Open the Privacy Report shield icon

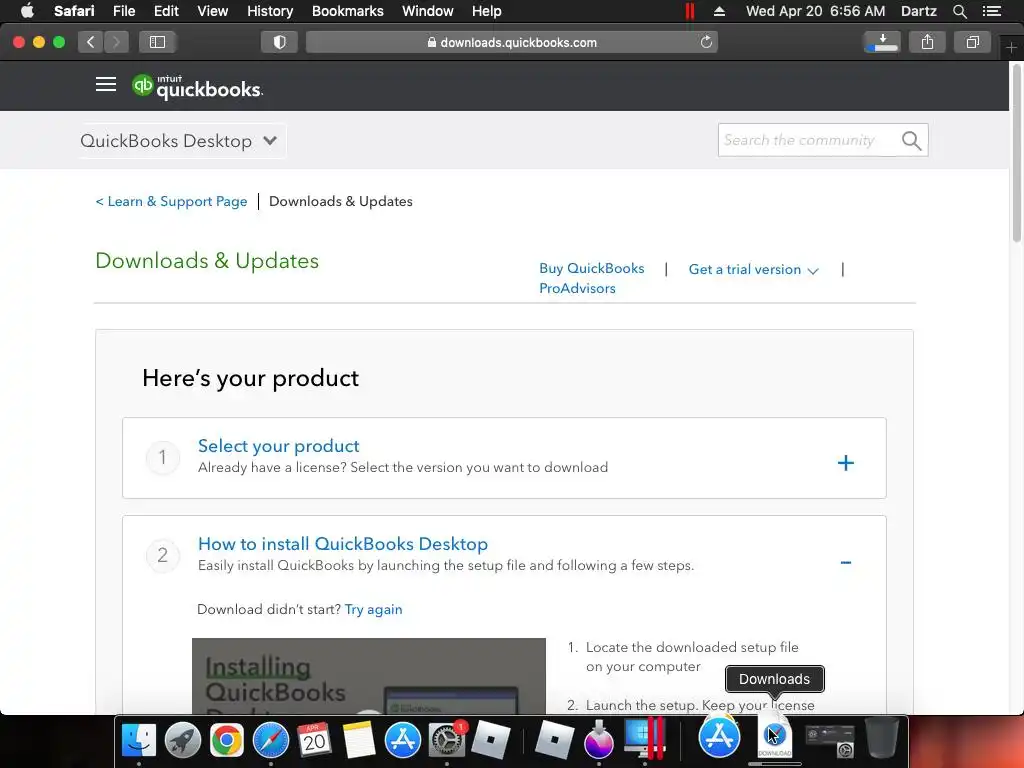pyautogui.click(x=280, y=42)
